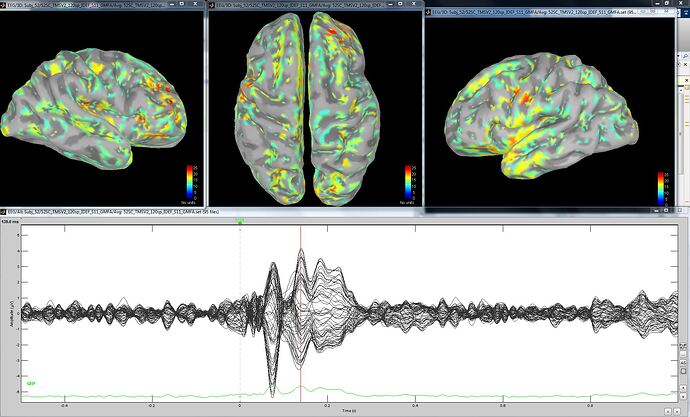Click the title bar of the right brain window
Viewport: 690px width, 417px height.
pos(550,12)
